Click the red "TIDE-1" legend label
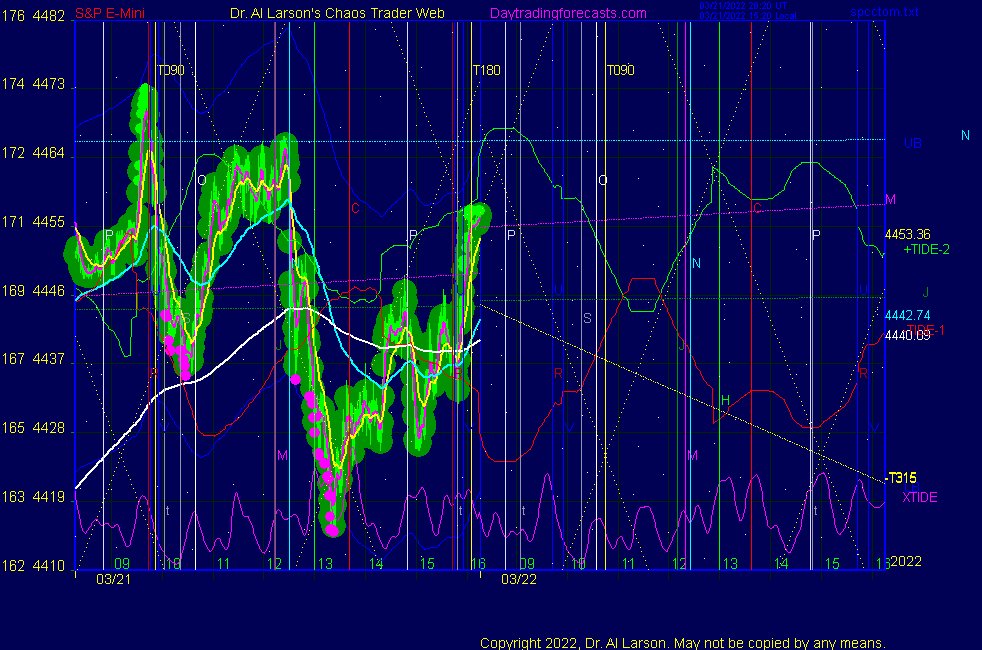Screen dimensions: 982x650 tap(926, 329)
